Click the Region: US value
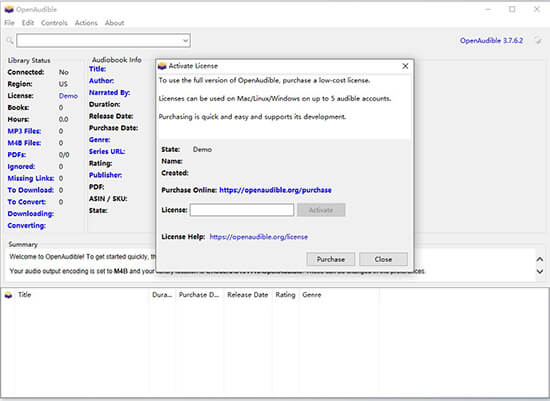 (x=63, y=84)
